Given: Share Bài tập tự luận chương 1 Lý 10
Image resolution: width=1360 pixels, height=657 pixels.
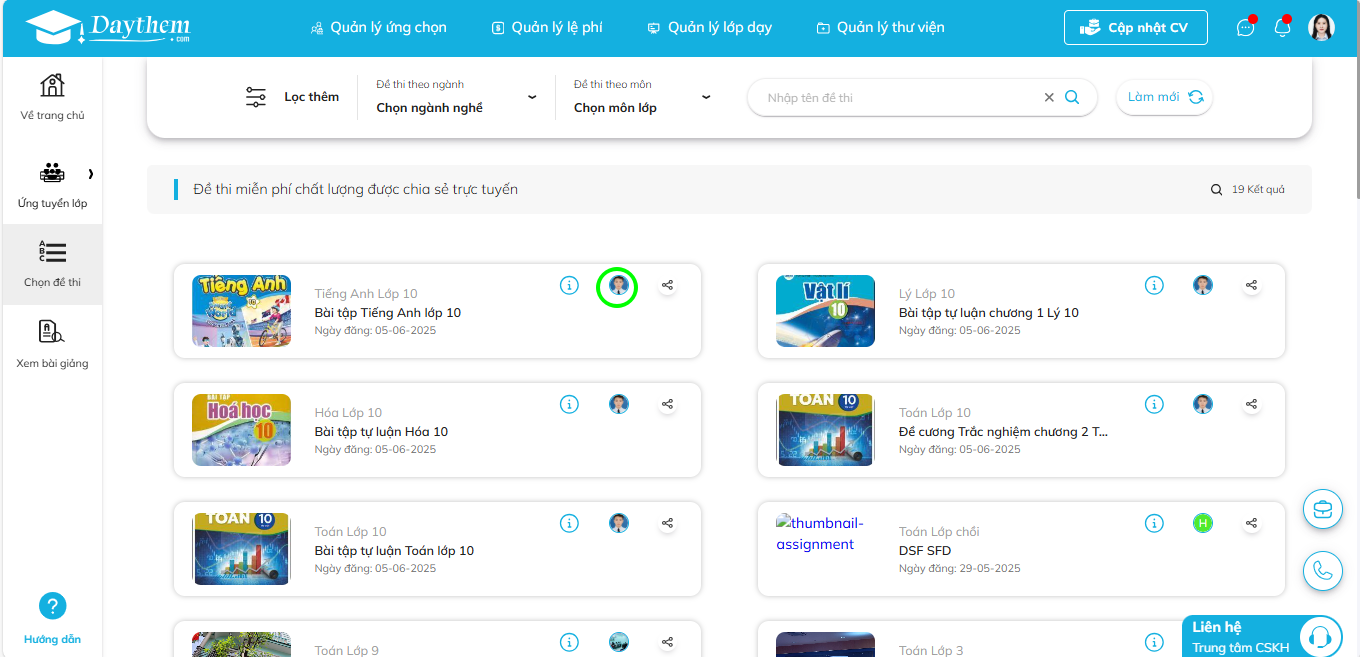Looking at the screenshot, I should click(1251, 286).
